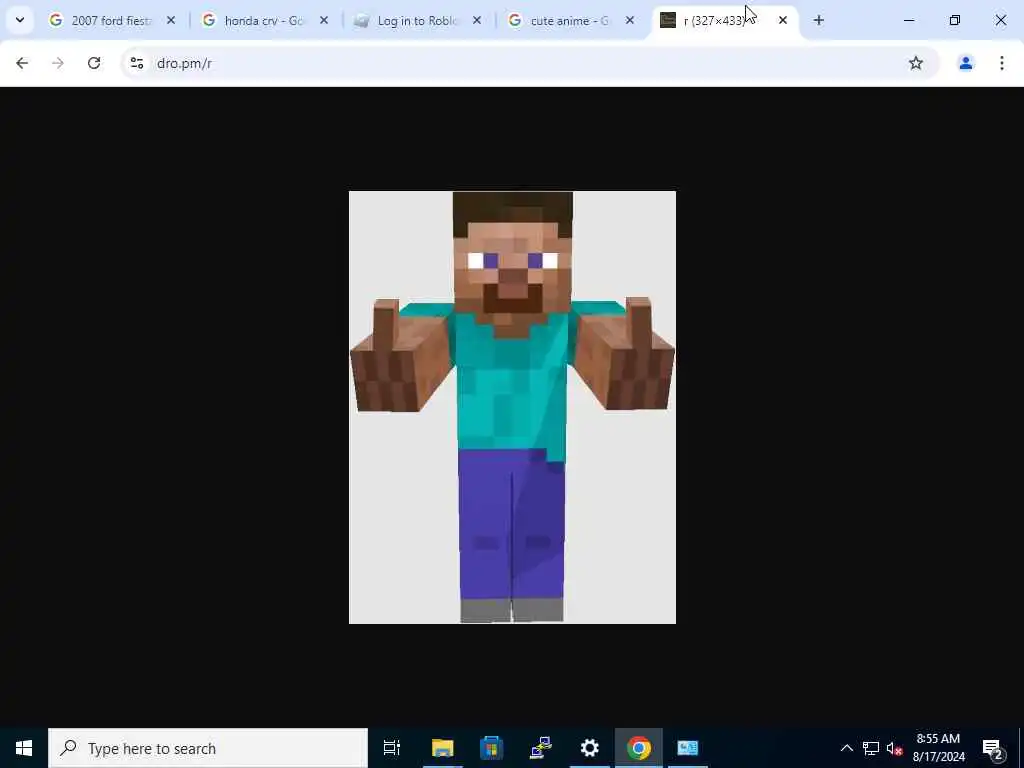Switch to the 2007 ford fiesta tab
Image resolution: width=1024 pixels, height=768 pixels.
click(111, 21)
